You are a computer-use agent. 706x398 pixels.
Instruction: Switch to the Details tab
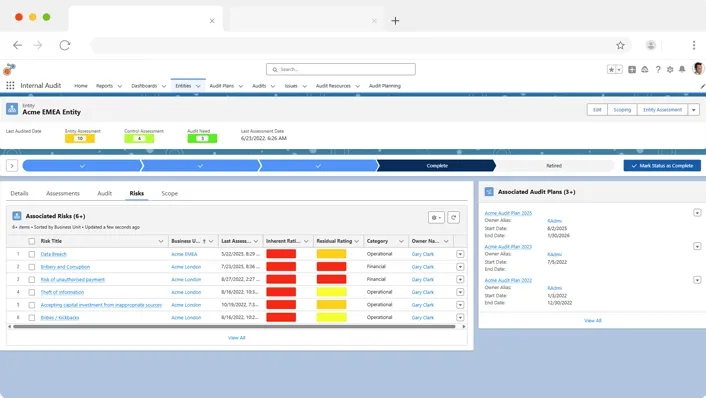[19, 193]
